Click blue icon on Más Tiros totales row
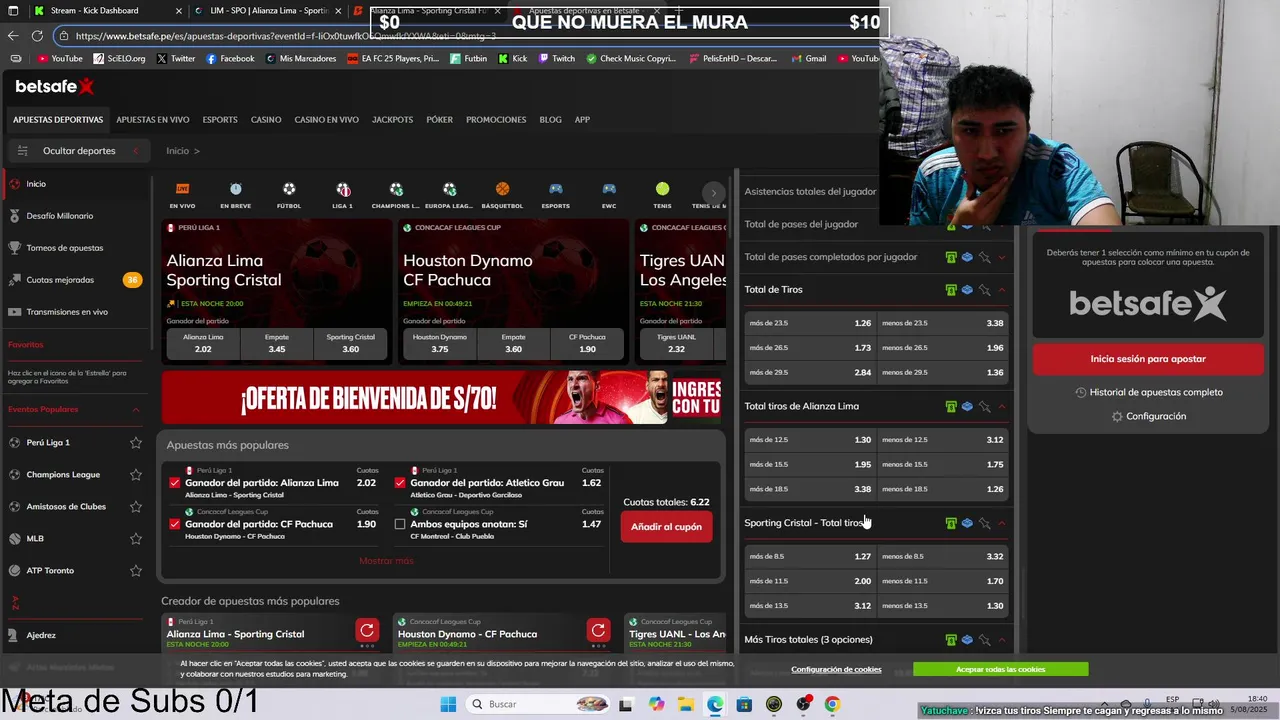The image size is (1280, 720). click(967, 640)
